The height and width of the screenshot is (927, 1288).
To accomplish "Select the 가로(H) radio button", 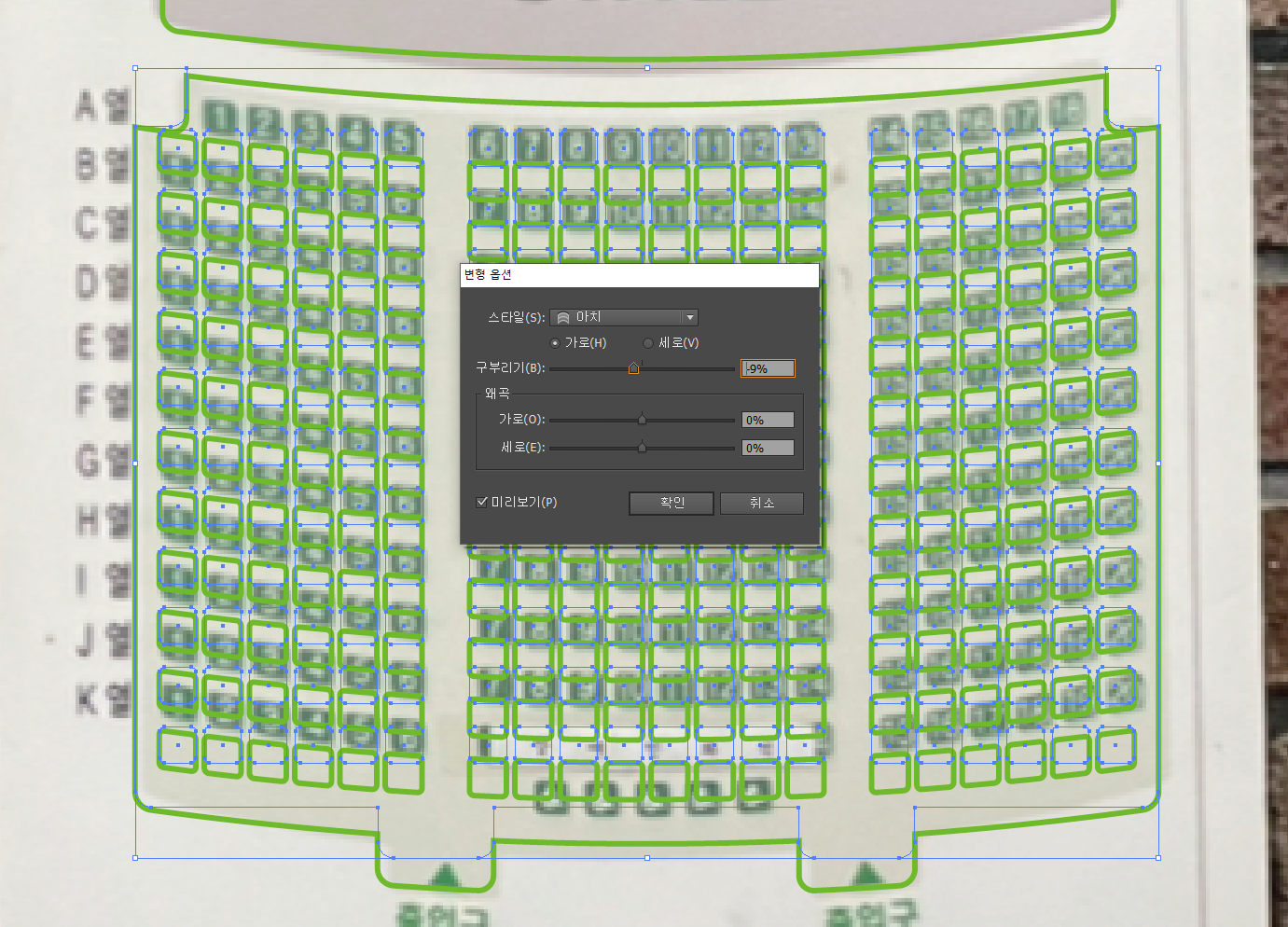I will pyautogui.click(x=555, y=343).
